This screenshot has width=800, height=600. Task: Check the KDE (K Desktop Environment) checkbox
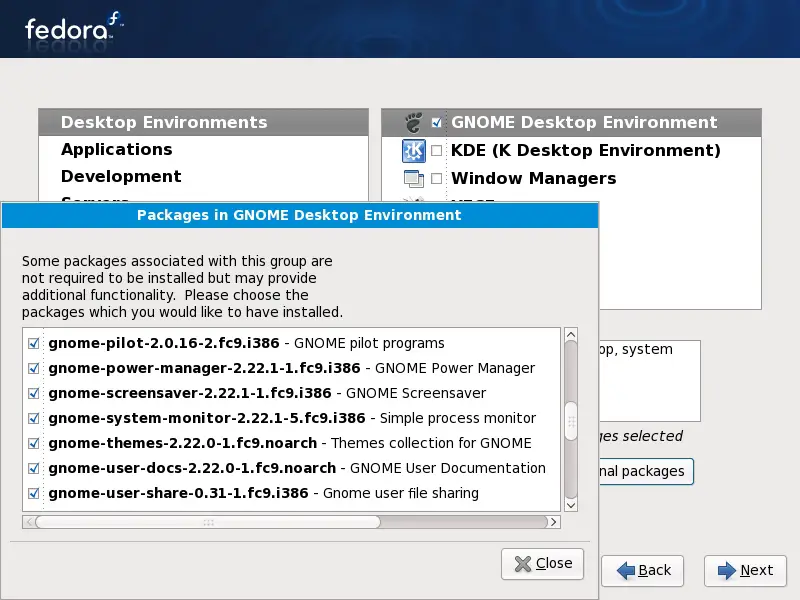pos(436,151)
